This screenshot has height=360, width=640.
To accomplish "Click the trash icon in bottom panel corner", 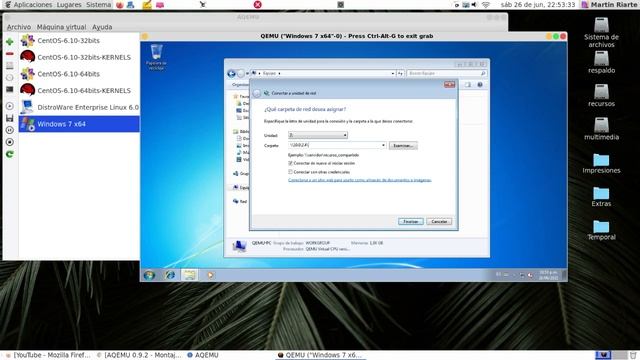I will [633, 355].
